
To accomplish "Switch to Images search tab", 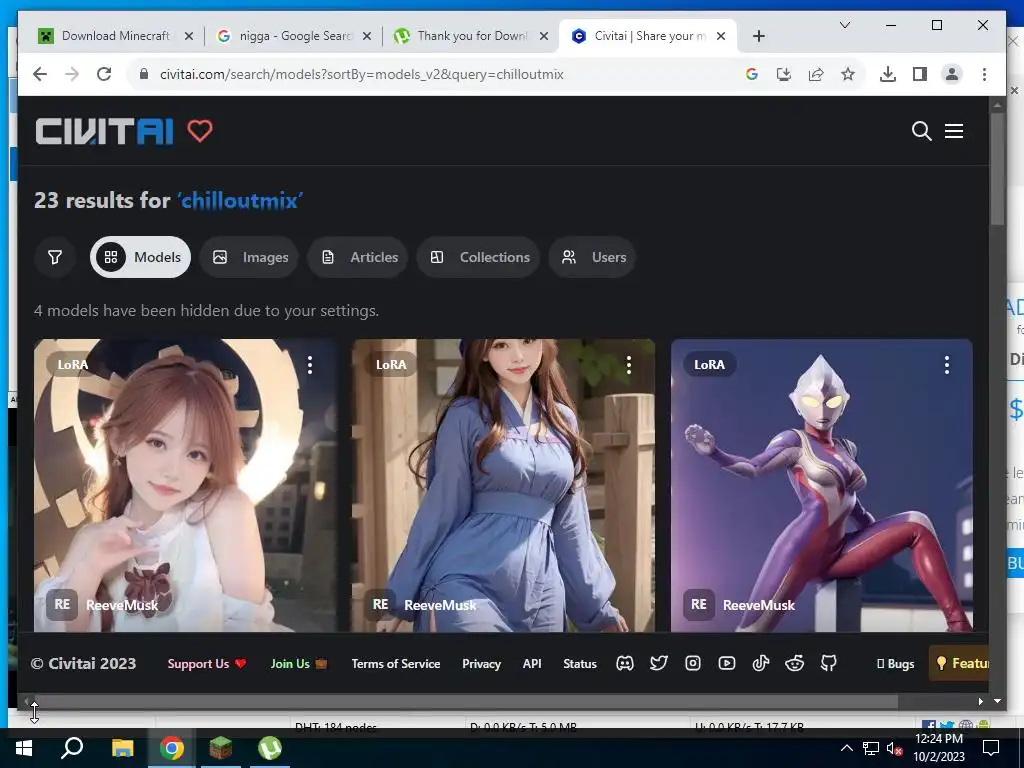I will [x=249, y=257].
